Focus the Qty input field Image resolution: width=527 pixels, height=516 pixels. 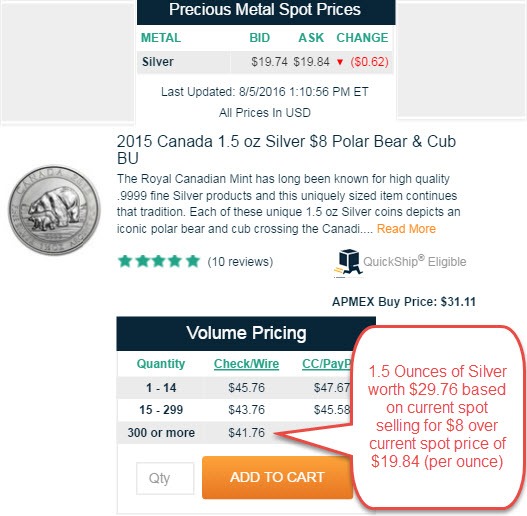click(x=165, y=478)
